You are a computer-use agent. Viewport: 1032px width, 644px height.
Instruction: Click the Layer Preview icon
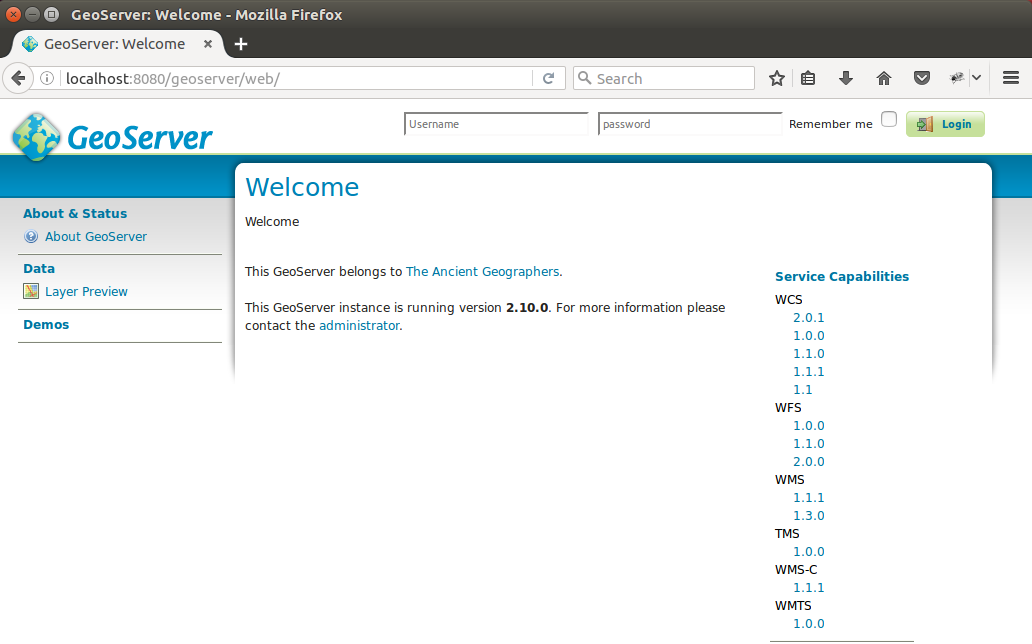point(31,292)
